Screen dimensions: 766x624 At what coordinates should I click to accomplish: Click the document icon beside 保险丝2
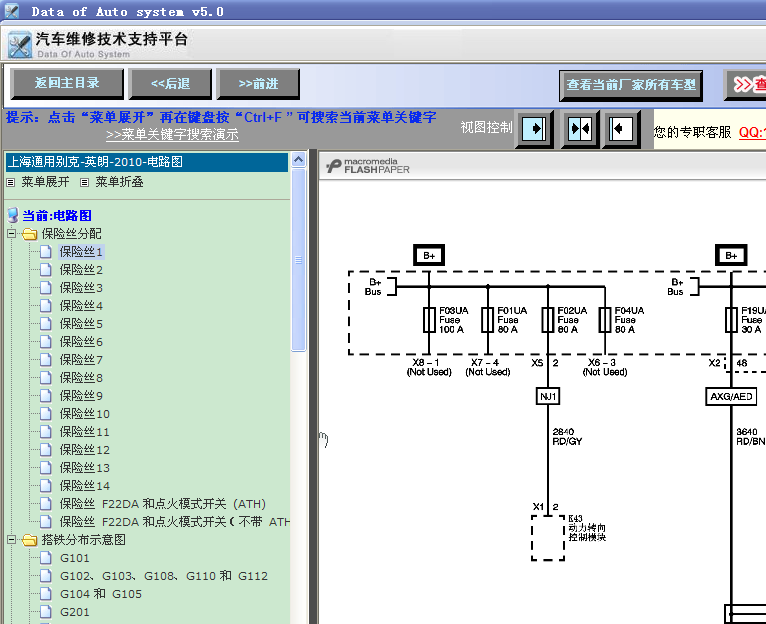click(46, 270)
